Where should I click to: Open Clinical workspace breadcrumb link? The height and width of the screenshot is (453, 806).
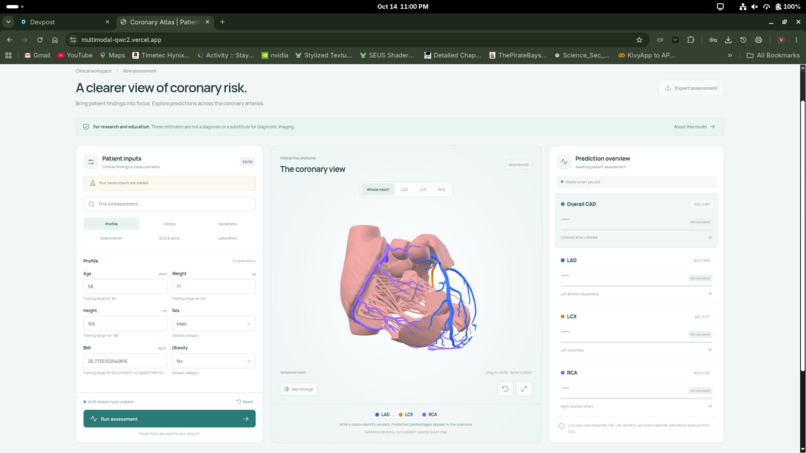point(94,71)
